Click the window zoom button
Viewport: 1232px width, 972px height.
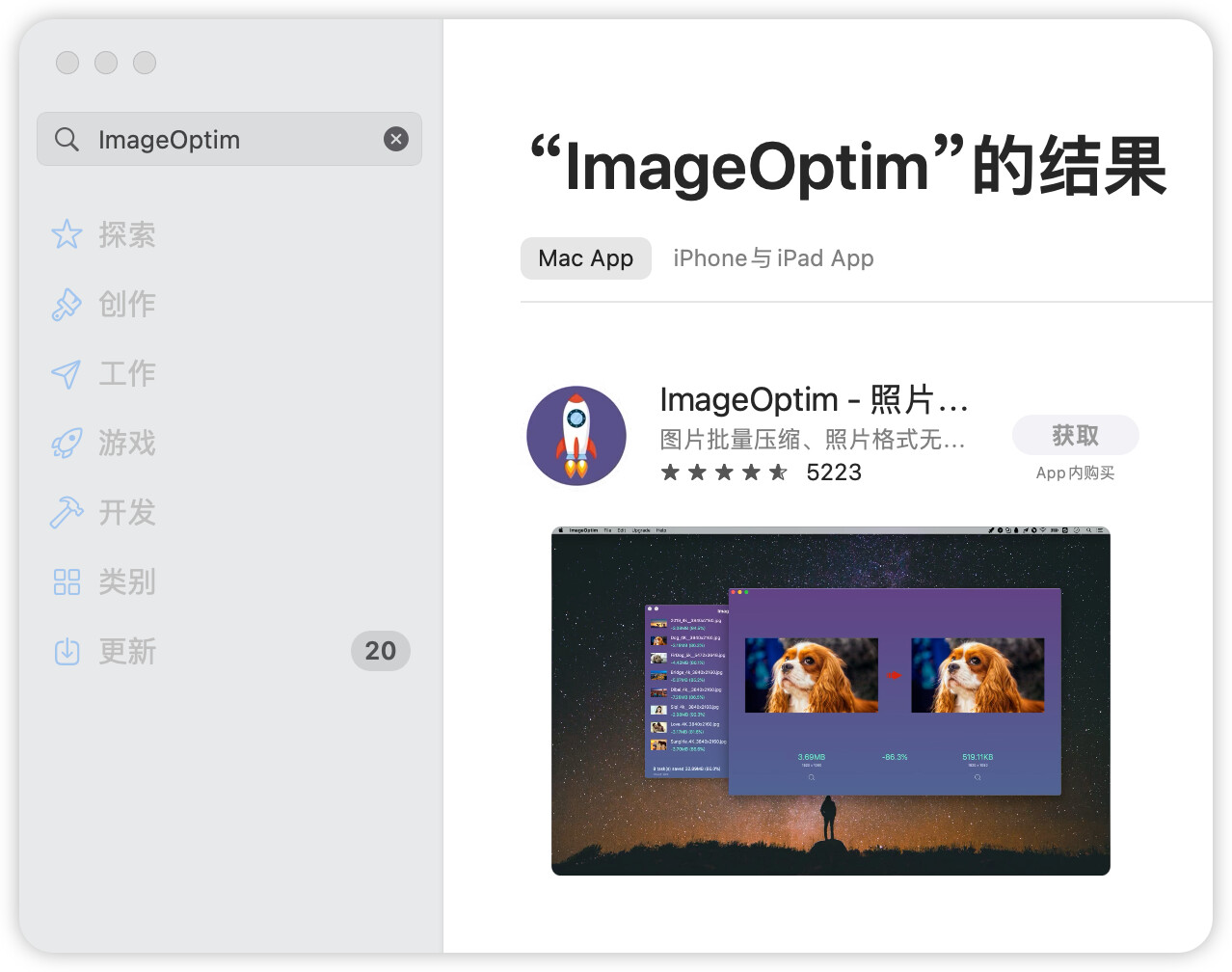145,63
